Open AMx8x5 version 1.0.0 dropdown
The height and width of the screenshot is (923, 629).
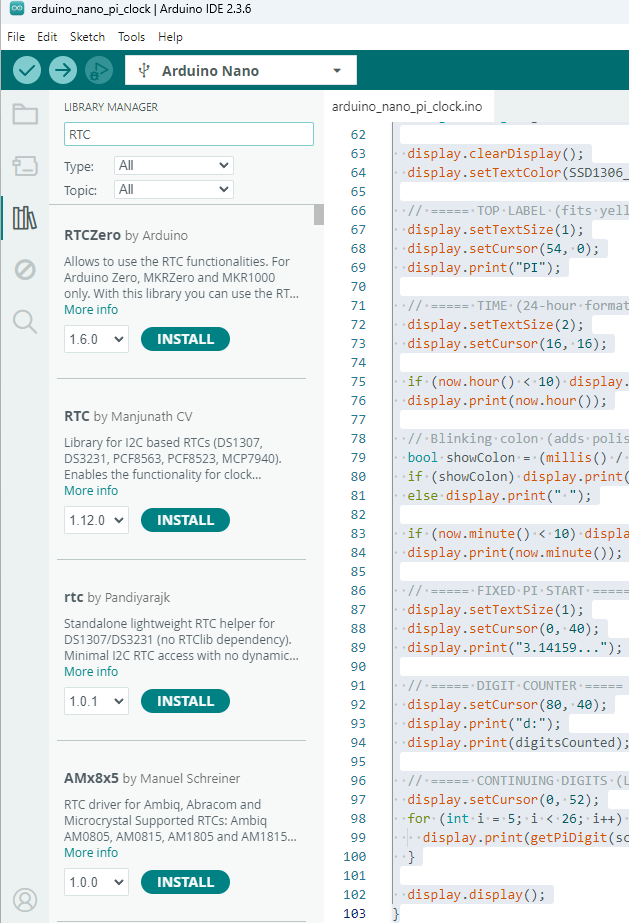96,882
